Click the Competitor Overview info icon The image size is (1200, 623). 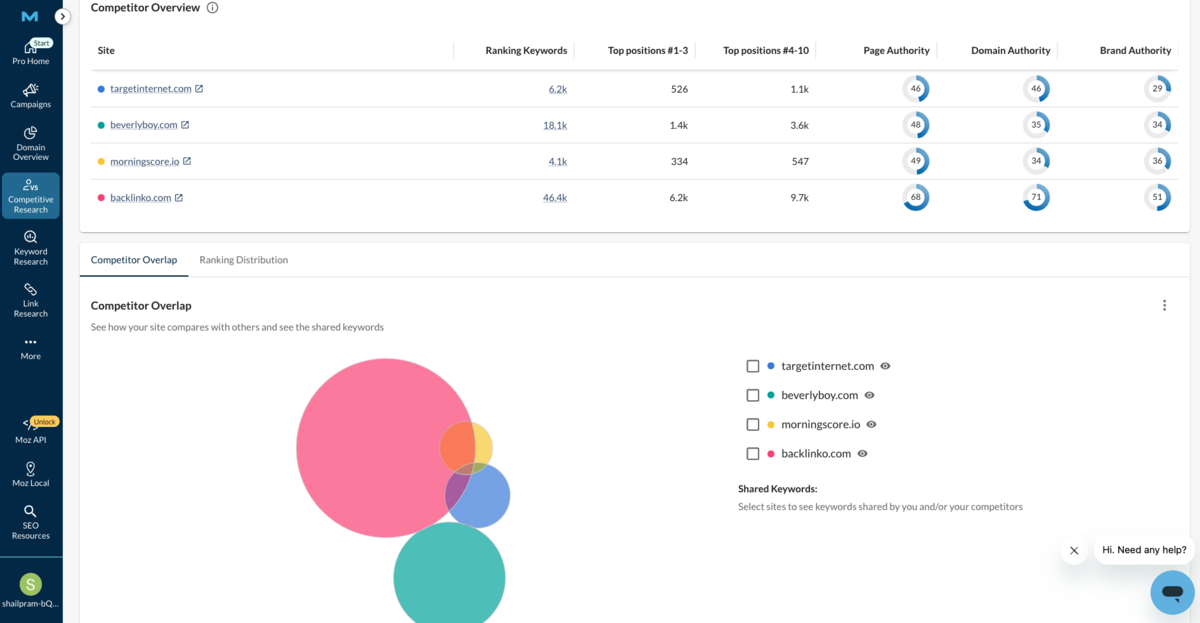(x=212, y=7)
